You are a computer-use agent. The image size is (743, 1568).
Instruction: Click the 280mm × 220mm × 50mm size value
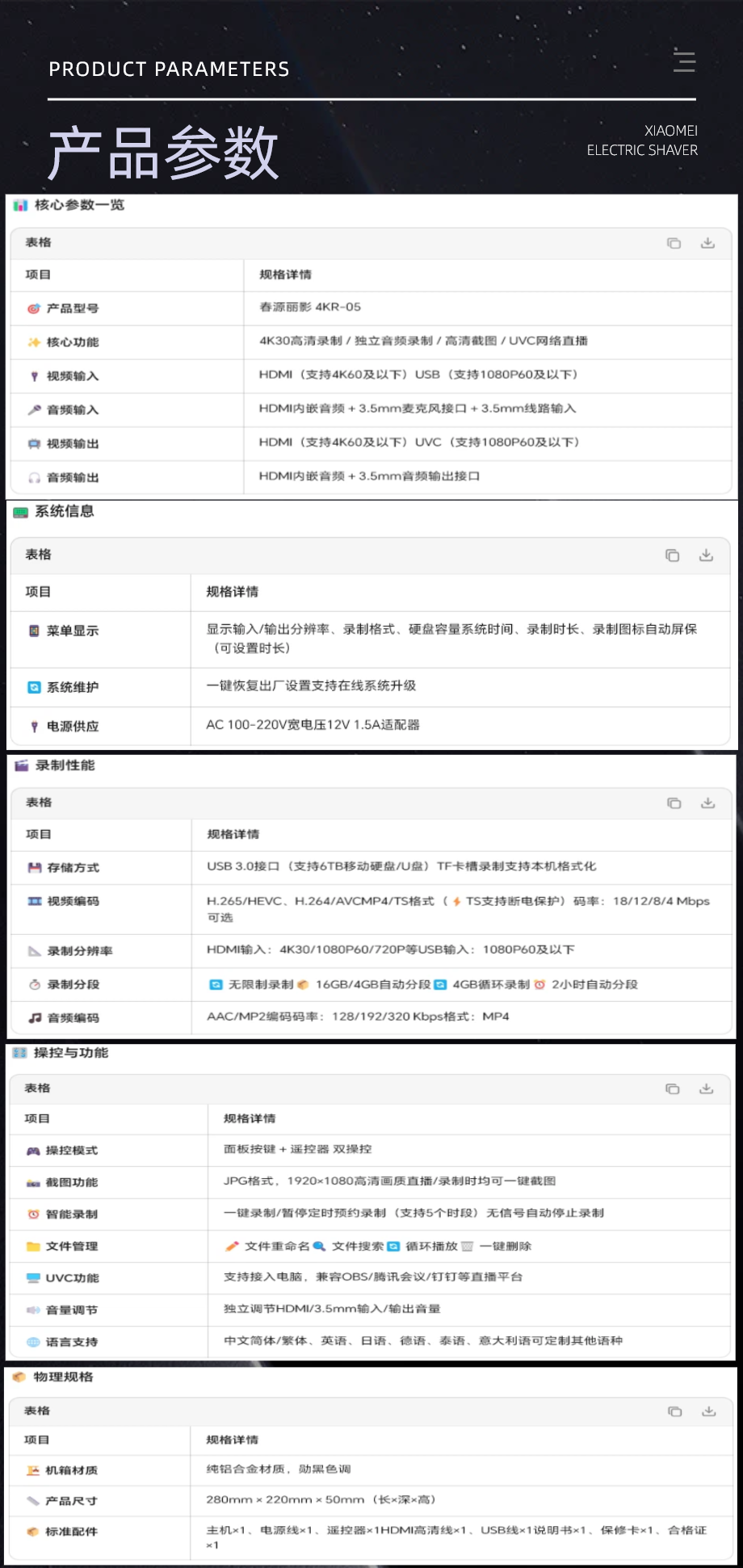[x=285, y=1500]
